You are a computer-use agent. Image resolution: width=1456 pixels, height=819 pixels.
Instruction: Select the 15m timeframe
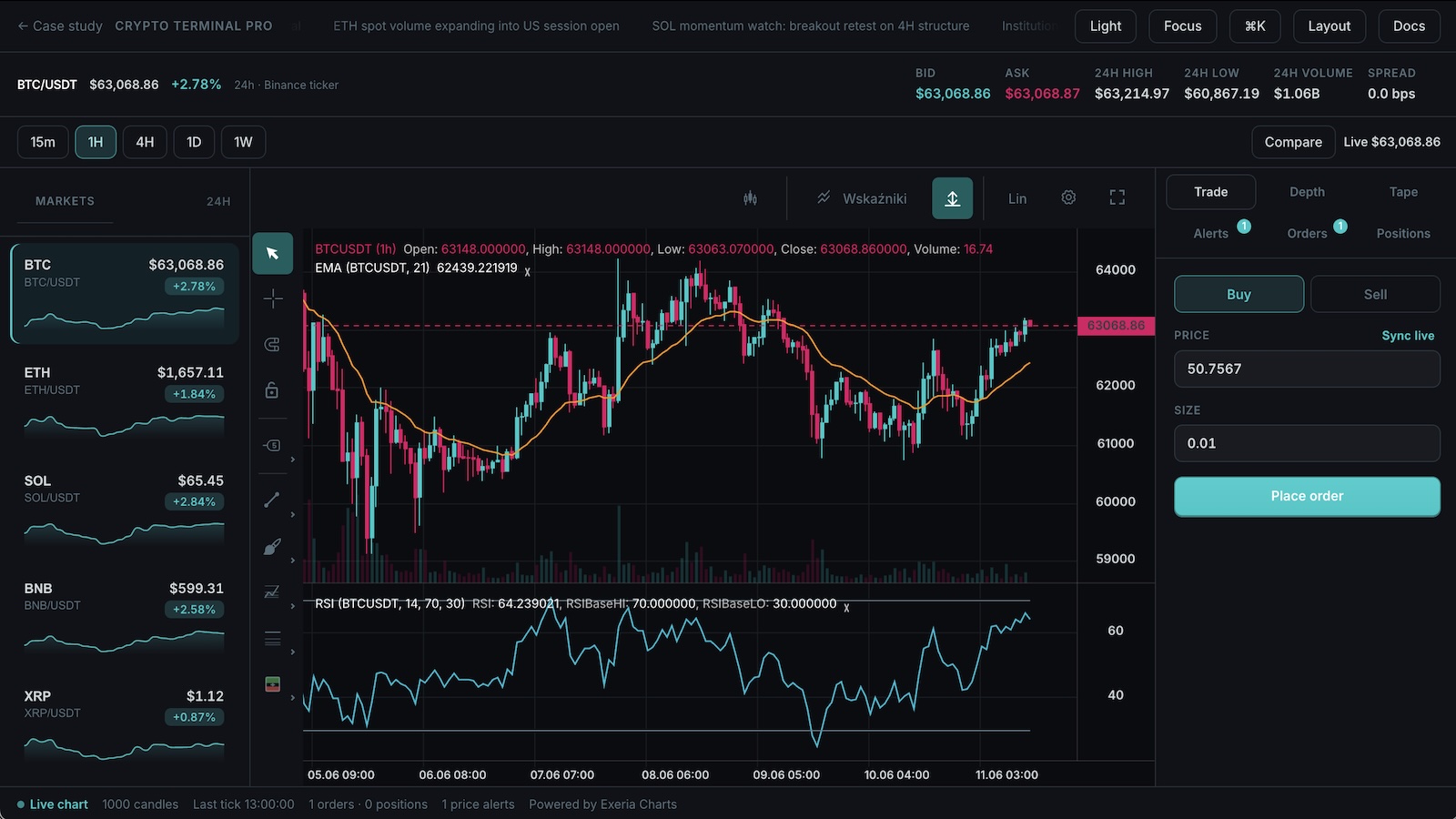[43, 142]
